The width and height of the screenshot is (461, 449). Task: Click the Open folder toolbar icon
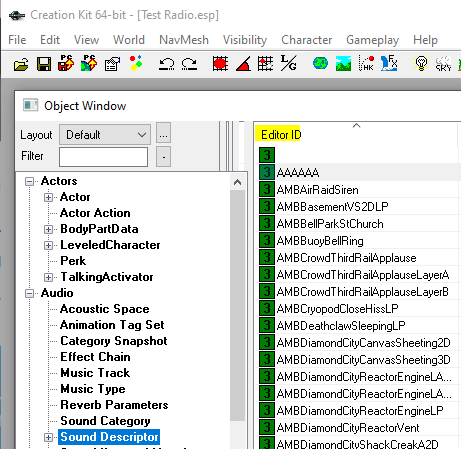(x=21, y=64)
